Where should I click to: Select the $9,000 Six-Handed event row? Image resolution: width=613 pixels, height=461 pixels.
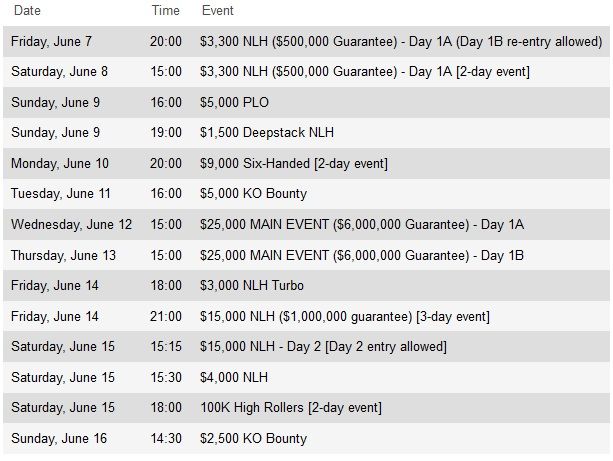306,163
